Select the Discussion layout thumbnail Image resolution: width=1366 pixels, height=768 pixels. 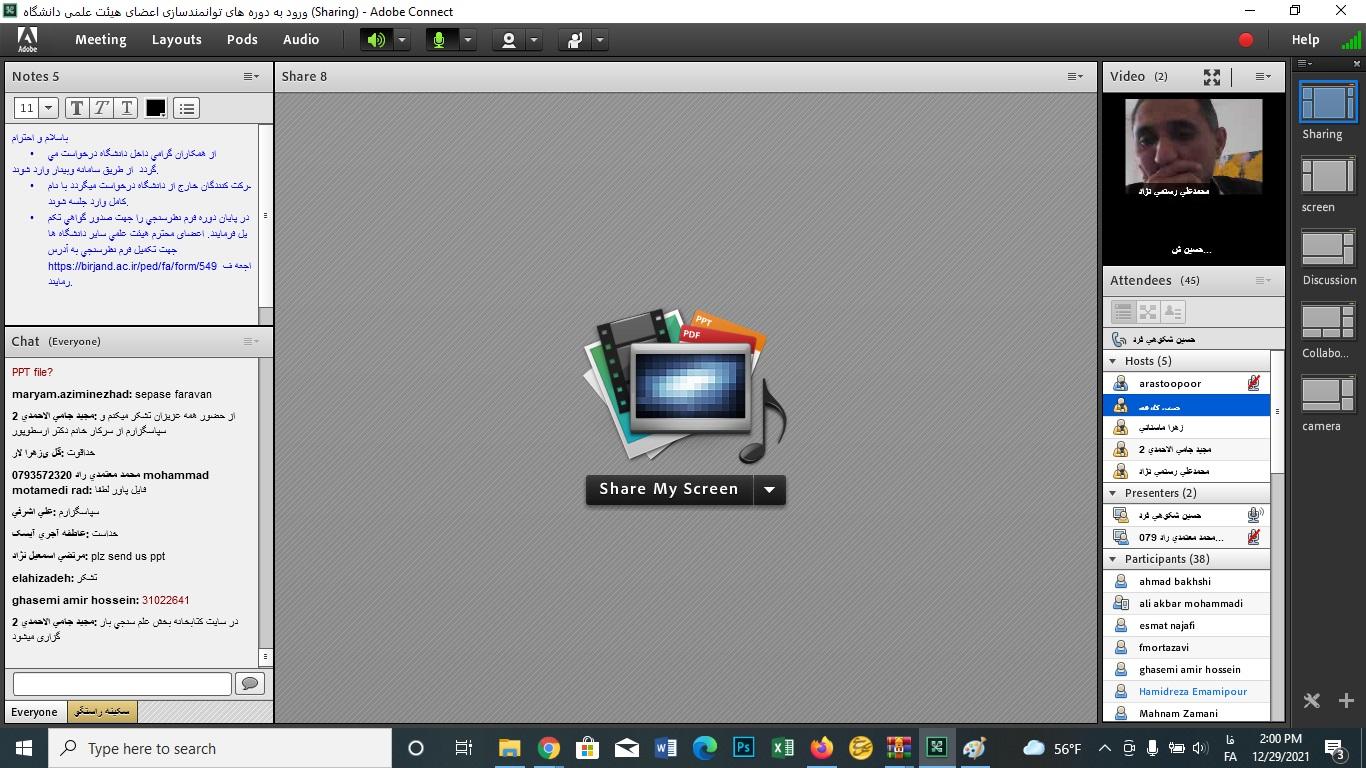1327,249
